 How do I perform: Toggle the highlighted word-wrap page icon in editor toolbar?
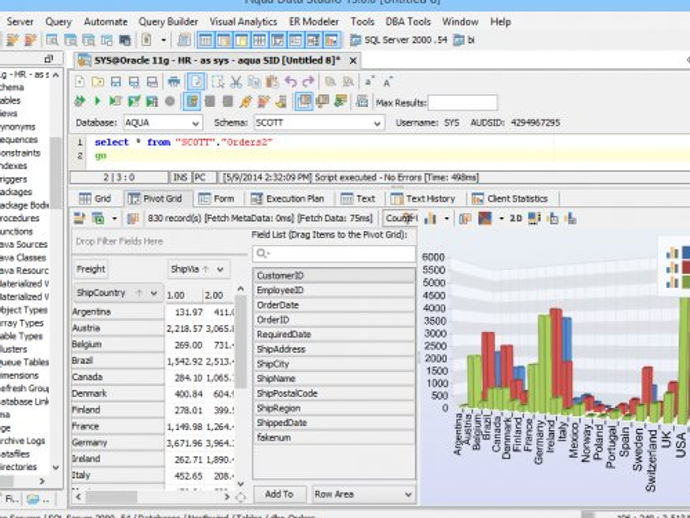coord(196,82)
